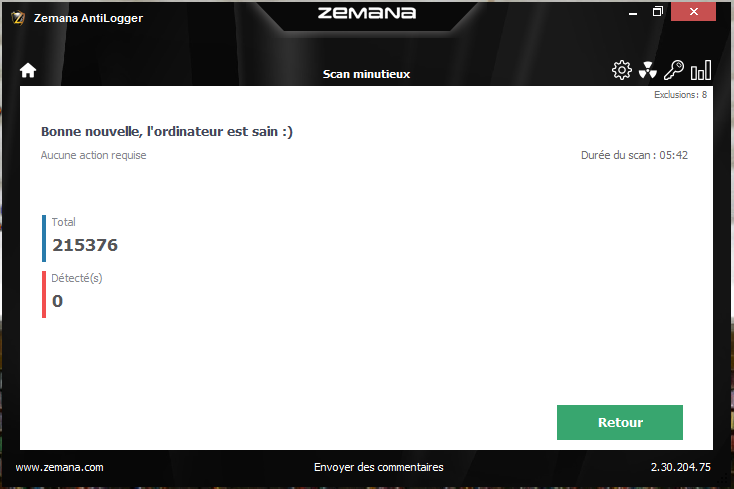The height and width of the screenshot is (489, 734).
Task: Click the Détecté(s) count value 0
Action: tap(57, 301)
